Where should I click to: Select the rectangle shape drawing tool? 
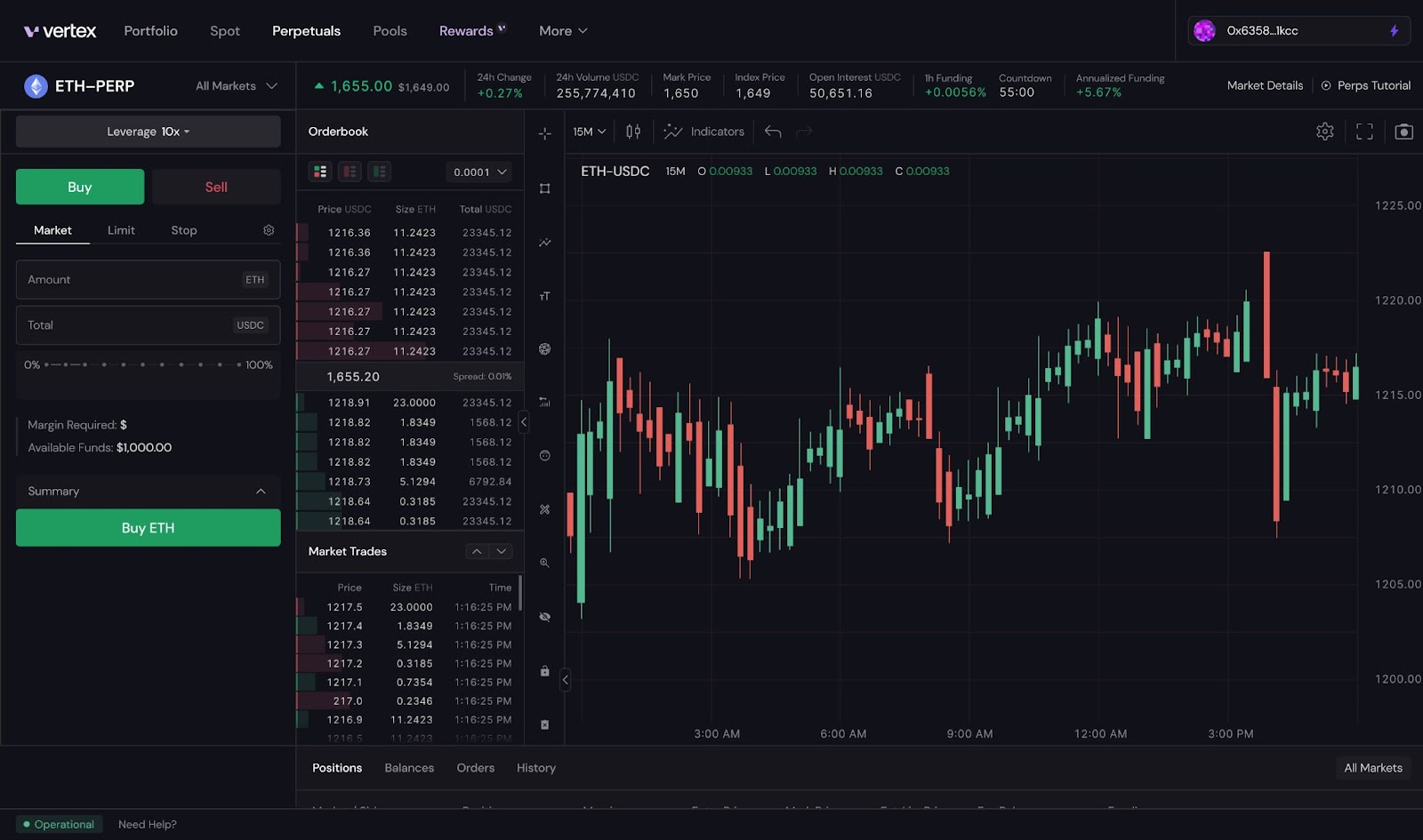pos(544,188)
